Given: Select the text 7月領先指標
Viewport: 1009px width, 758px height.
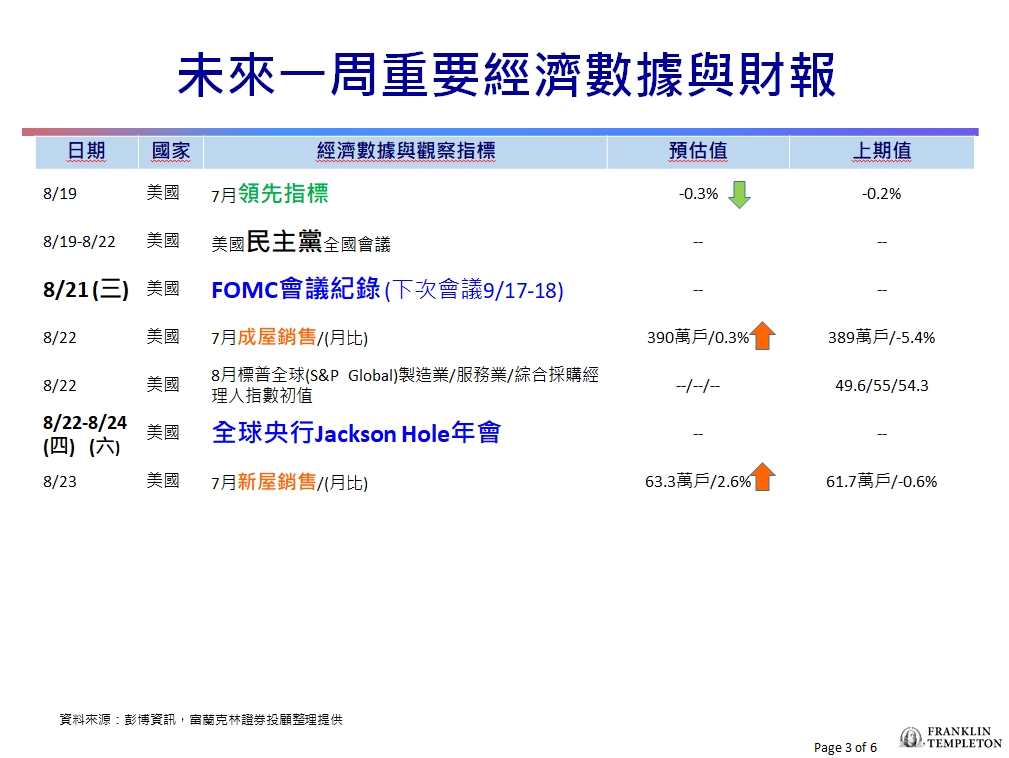Looking at the screenshot, I should (x=270, y=194).
